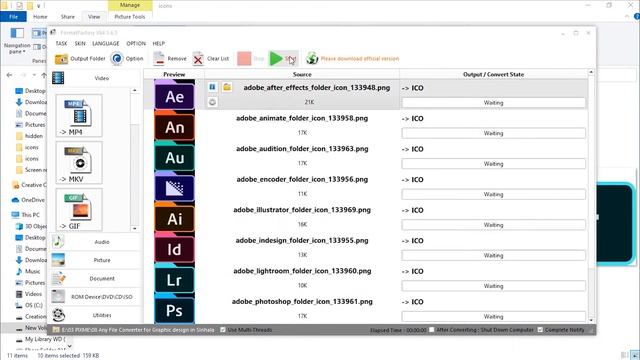Screen dimensions: 640x360
Task: Toggle After Converting Shut Down Computer checkbox
Action: pos(431,330)
